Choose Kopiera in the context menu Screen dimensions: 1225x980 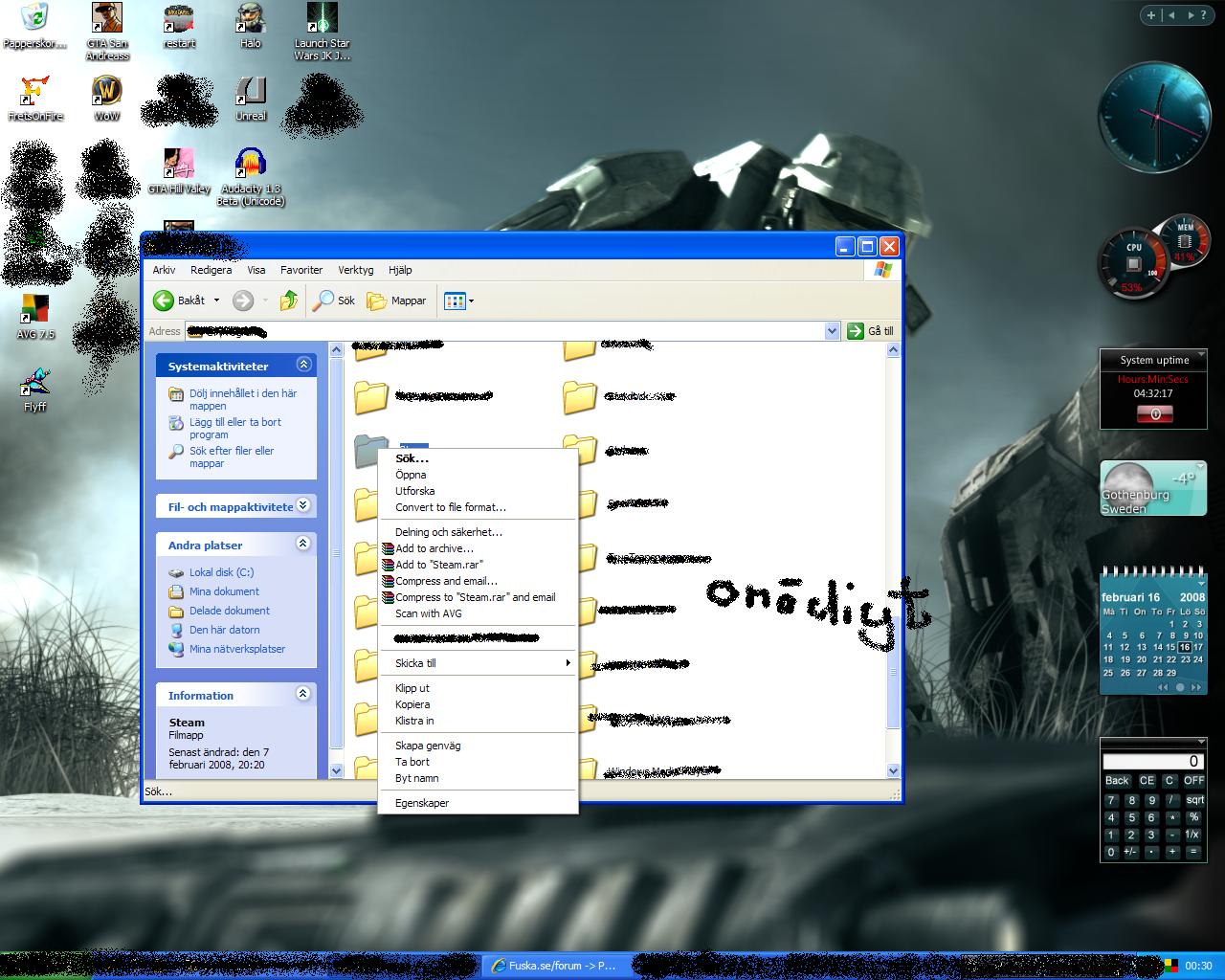[x=479, y=704]
